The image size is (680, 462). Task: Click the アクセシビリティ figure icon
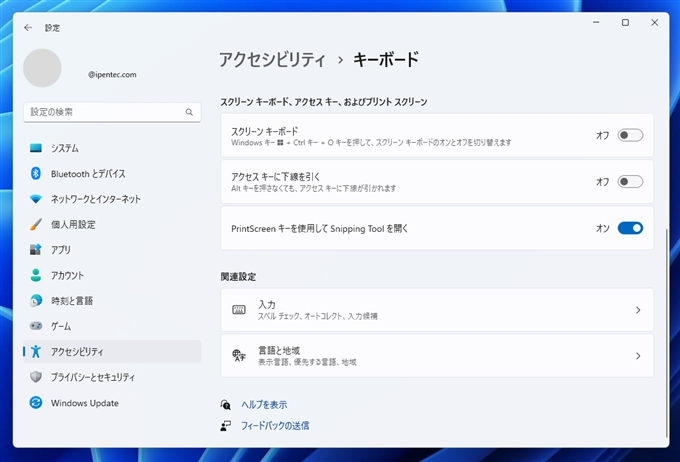(x=36, y=351)
